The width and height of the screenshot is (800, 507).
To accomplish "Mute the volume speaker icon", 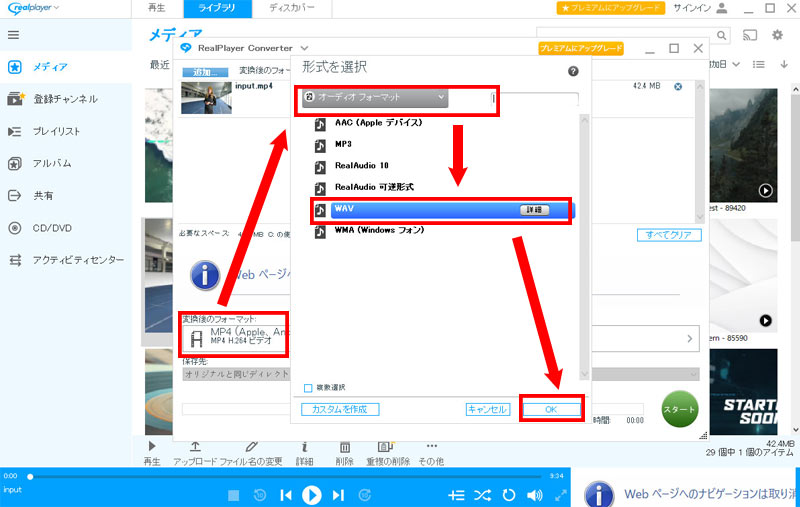I will click(535, 494).
